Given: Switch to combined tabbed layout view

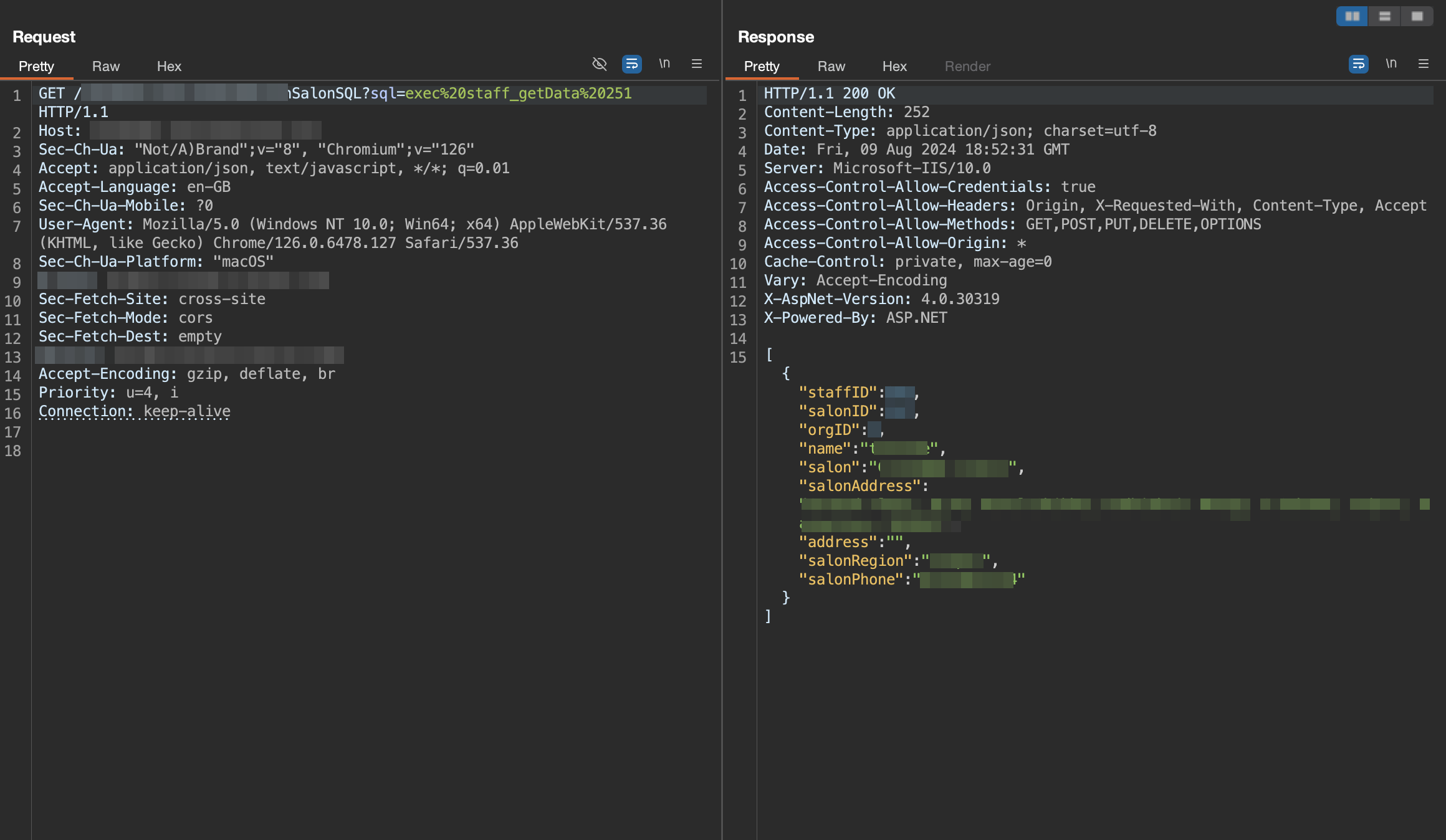Looking at the screenshot, I should coord(1417,16).
